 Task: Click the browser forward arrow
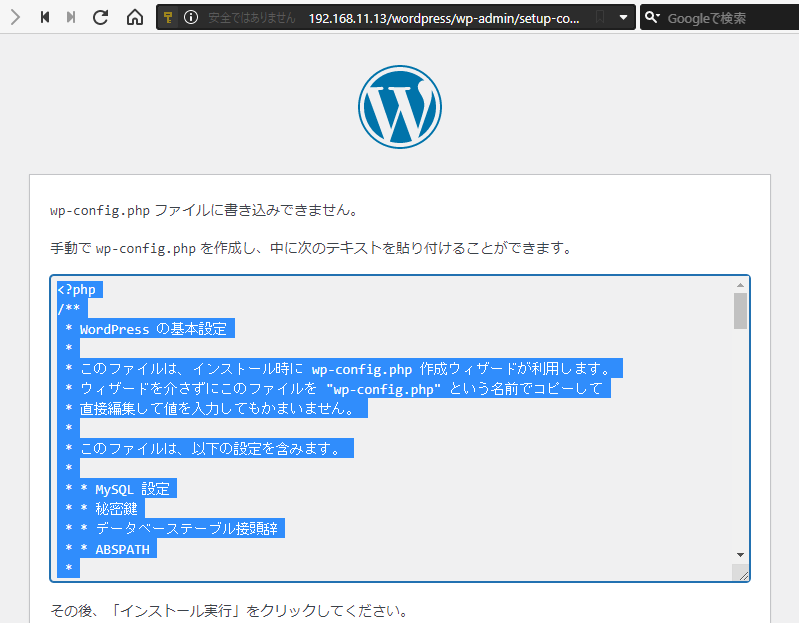14,17
